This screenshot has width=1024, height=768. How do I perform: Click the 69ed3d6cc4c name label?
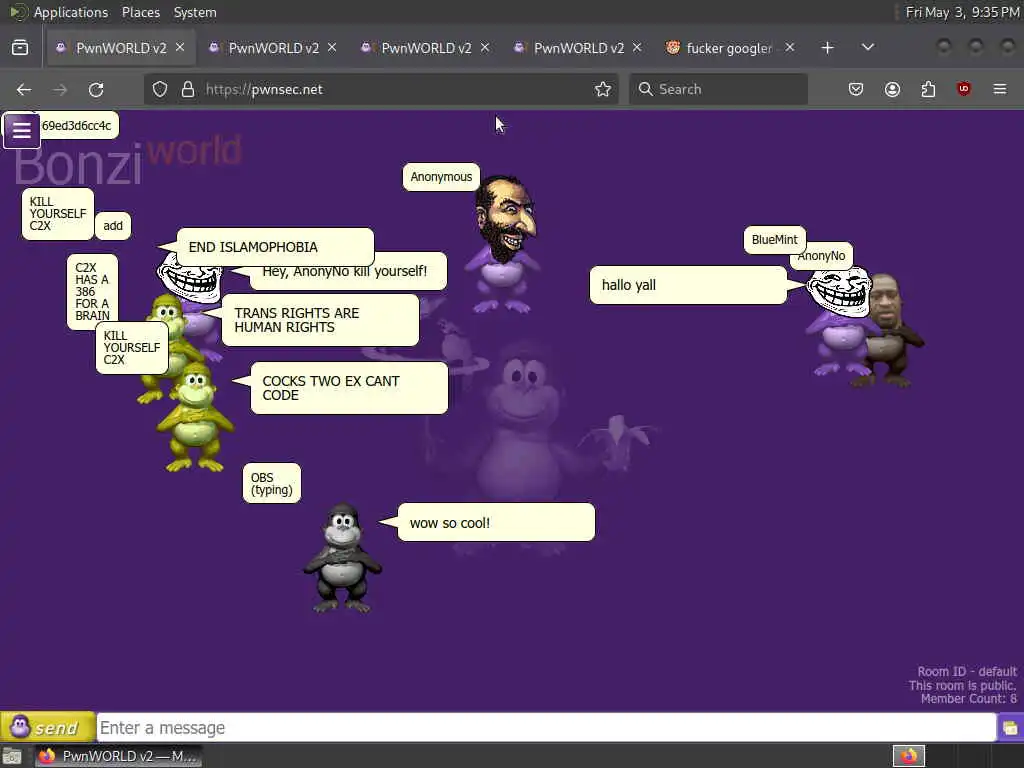tap(77, 125)
